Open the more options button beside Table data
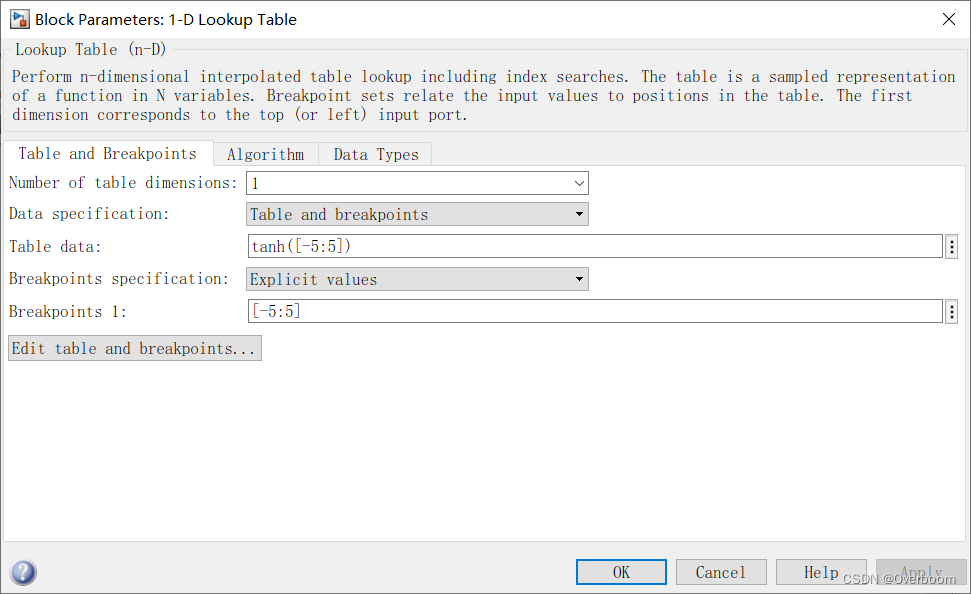The width and height of the screenshot is (971, 594). [951, 247]
